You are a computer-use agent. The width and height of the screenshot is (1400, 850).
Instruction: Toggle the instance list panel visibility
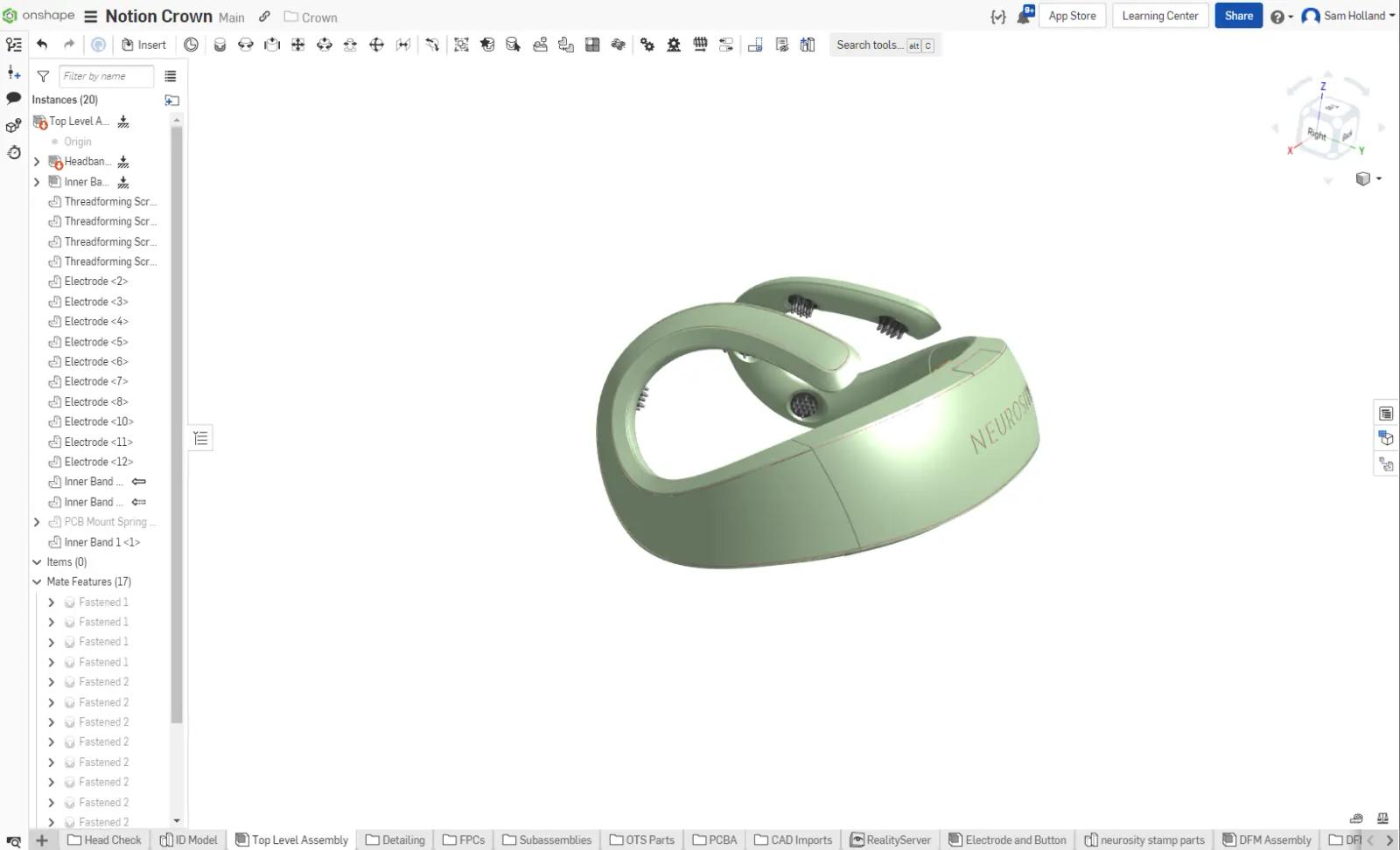[14, 45]
